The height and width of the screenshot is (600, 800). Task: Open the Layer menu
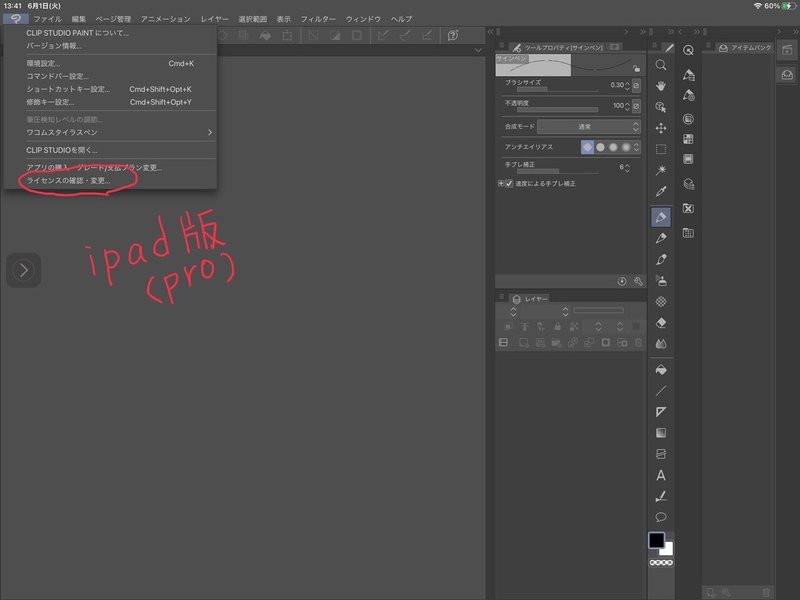[x=214, y=19]
